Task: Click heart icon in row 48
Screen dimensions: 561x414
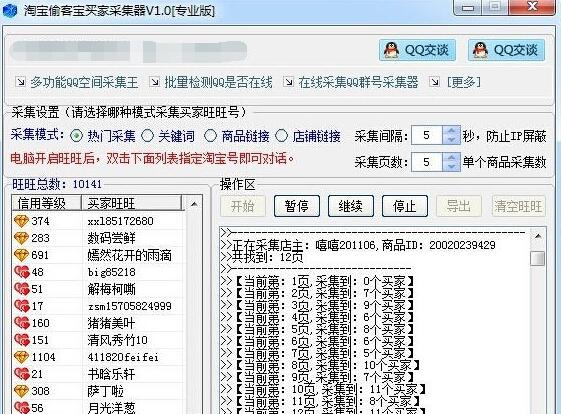Action: coord(21,272)
